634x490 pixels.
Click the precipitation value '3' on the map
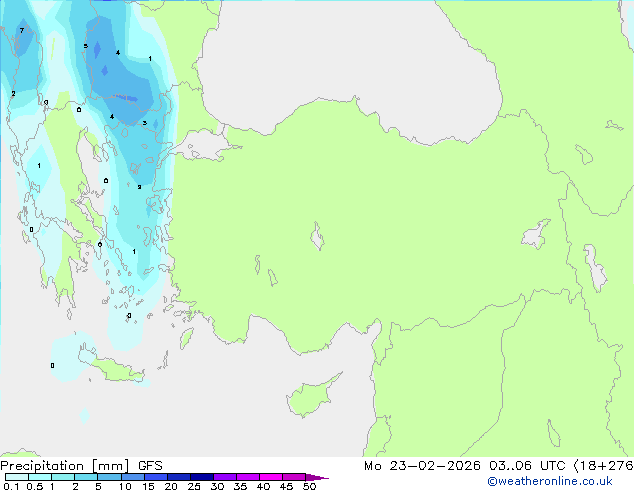tap(144, 123)
